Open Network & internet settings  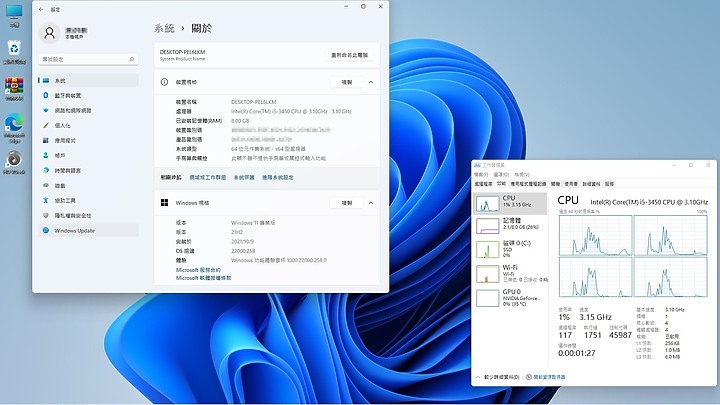click(88, 111)
